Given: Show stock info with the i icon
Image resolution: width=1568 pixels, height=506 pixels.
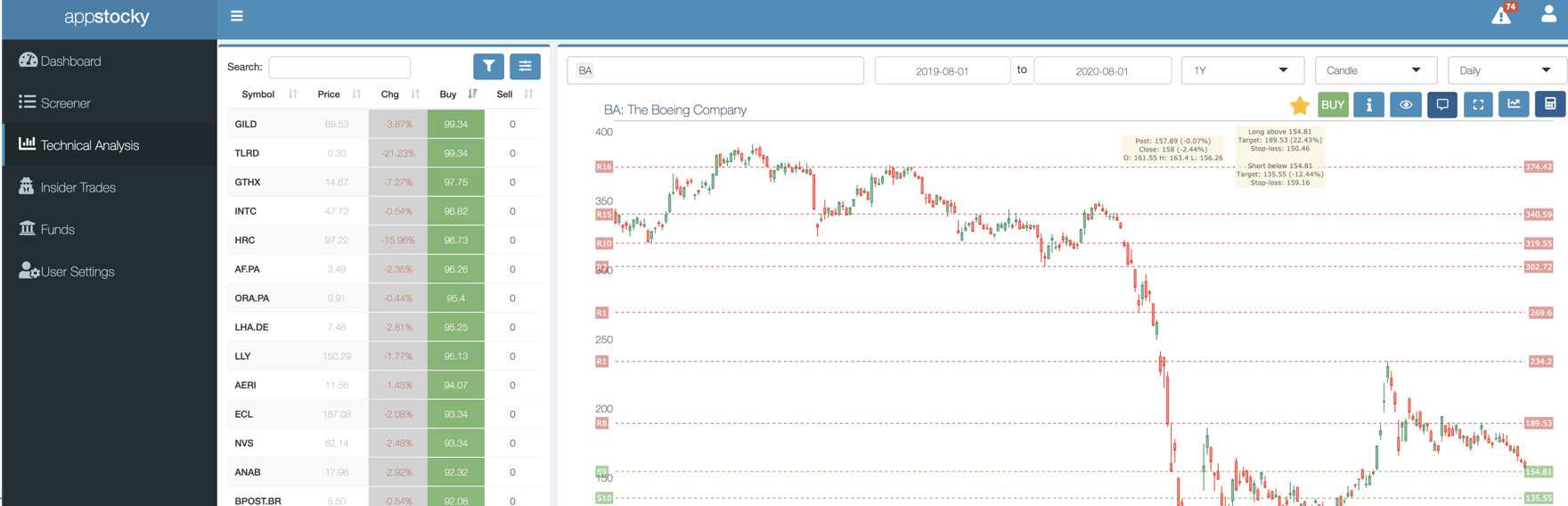Looking at the screenshot, I should click(x=1368, y=104).
